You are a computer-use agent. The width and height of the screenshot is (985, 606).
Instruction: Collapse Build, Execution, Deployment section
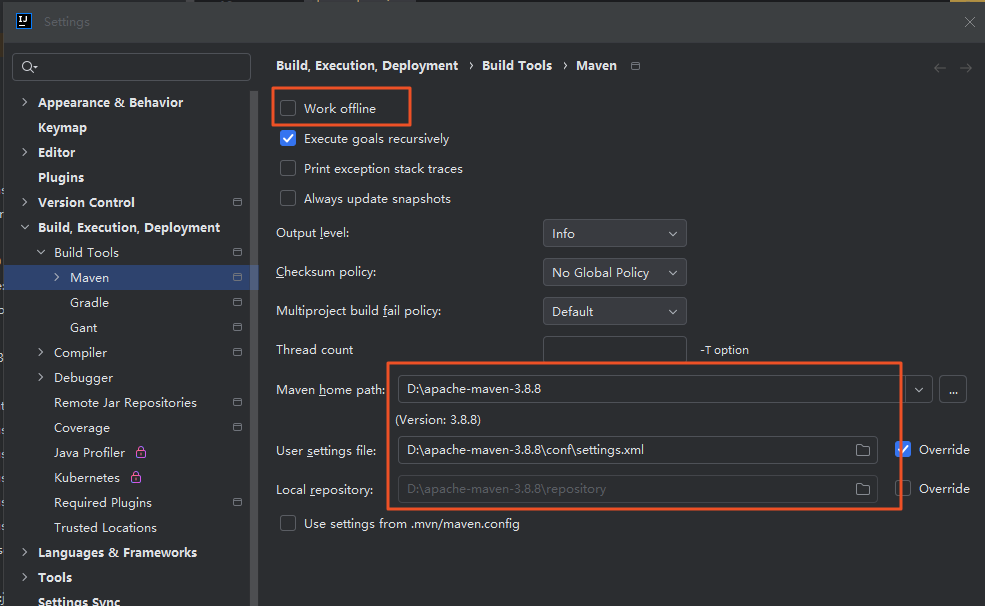click(24, 227)
